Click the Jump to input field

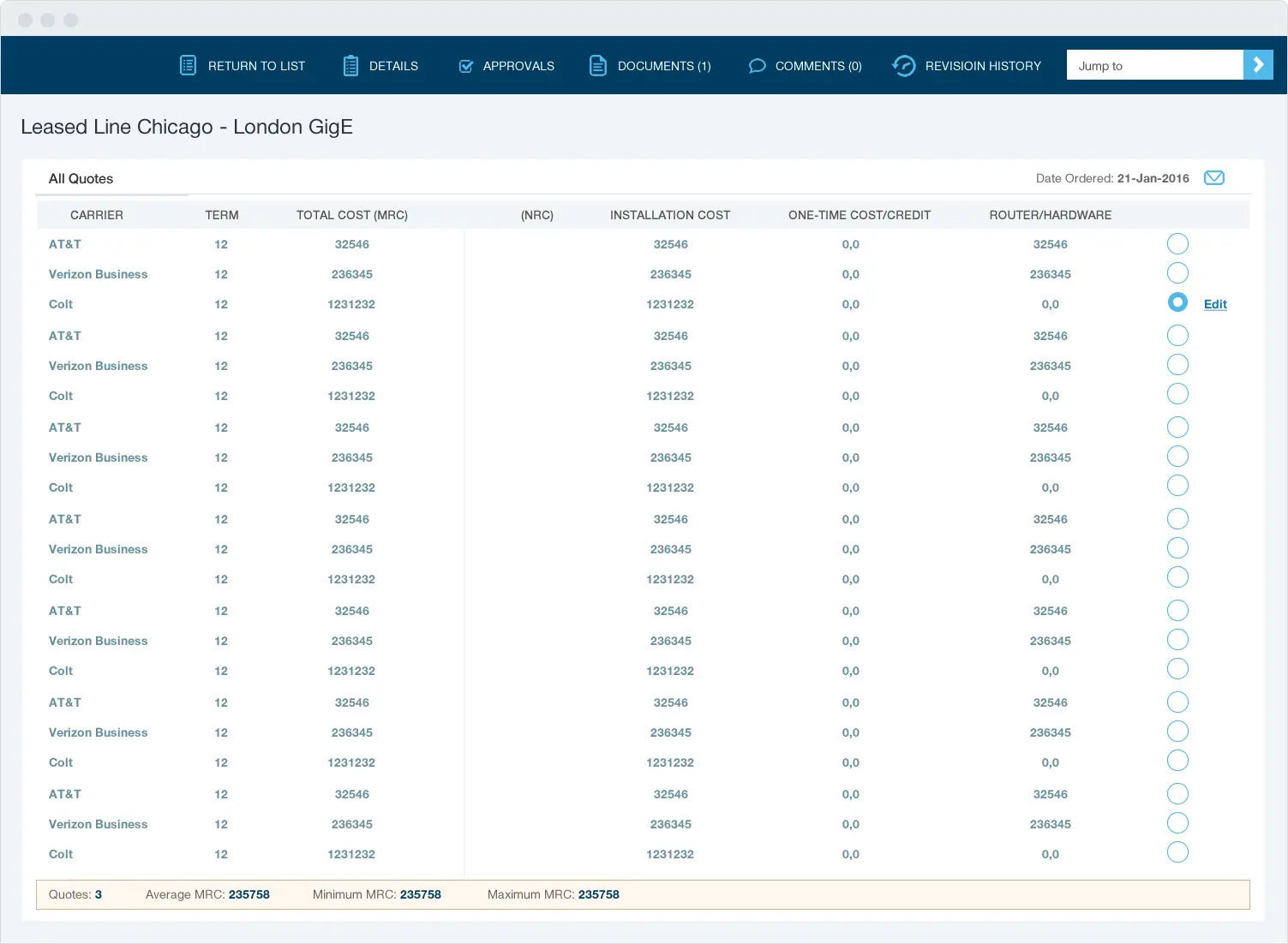(1154, 65)
